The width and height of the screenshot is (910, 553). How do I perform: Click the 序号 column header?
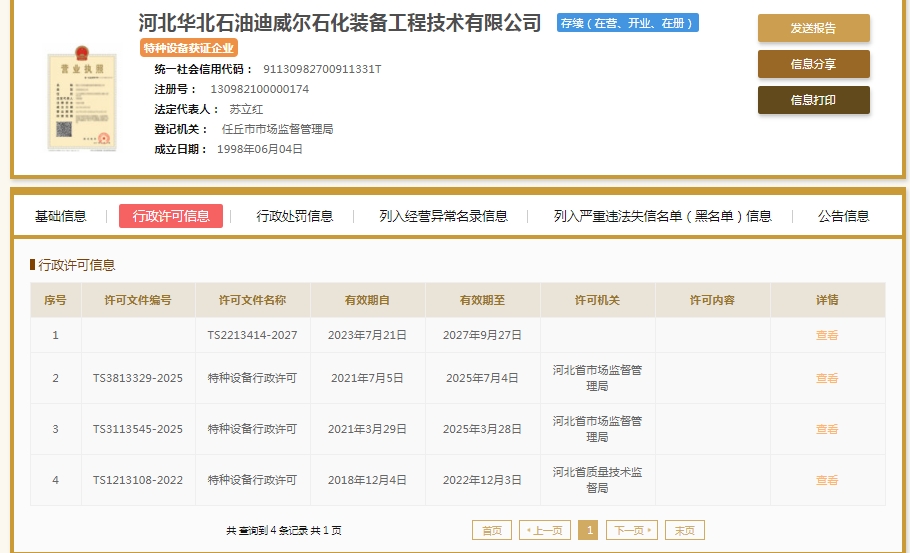click(x=55, y=300)
